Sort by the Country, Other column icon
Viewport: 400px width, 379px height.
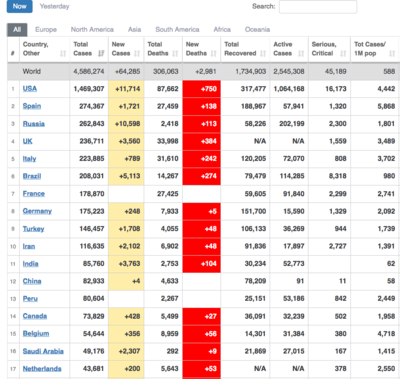[x=63, y=53]
